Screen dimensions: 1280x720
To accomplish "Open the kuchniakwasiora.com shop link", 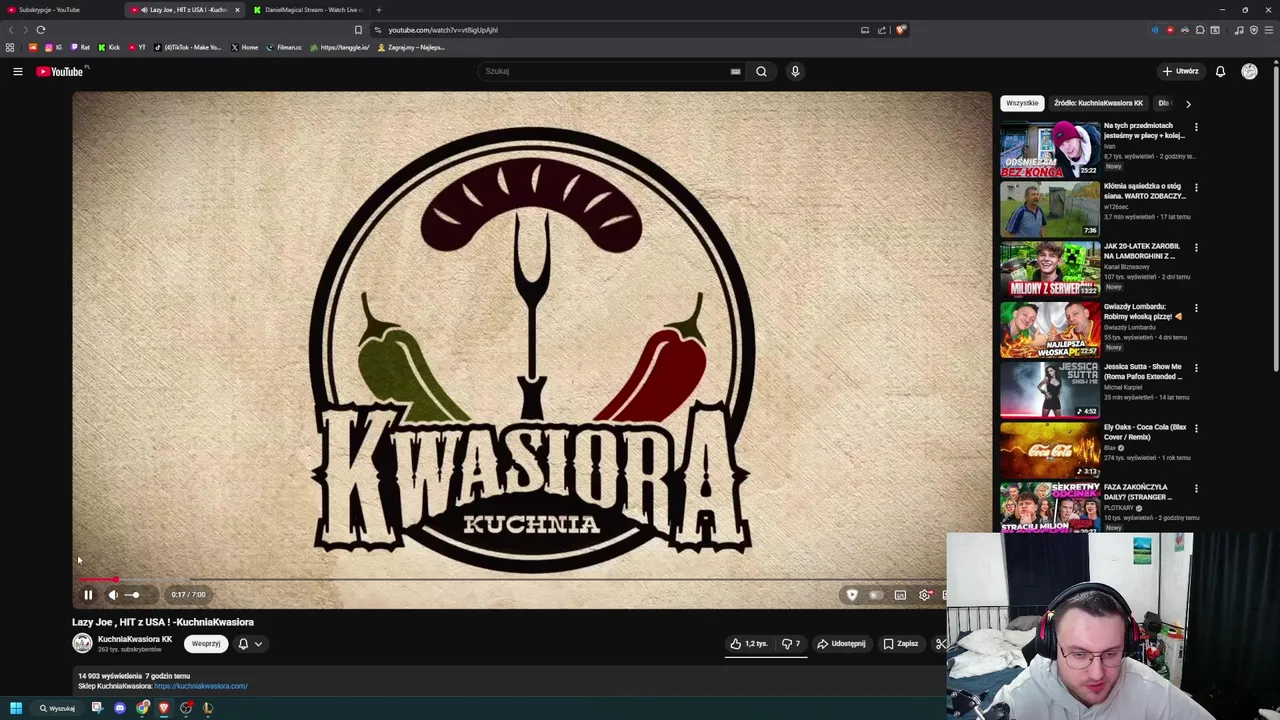I will coord(200,686).
